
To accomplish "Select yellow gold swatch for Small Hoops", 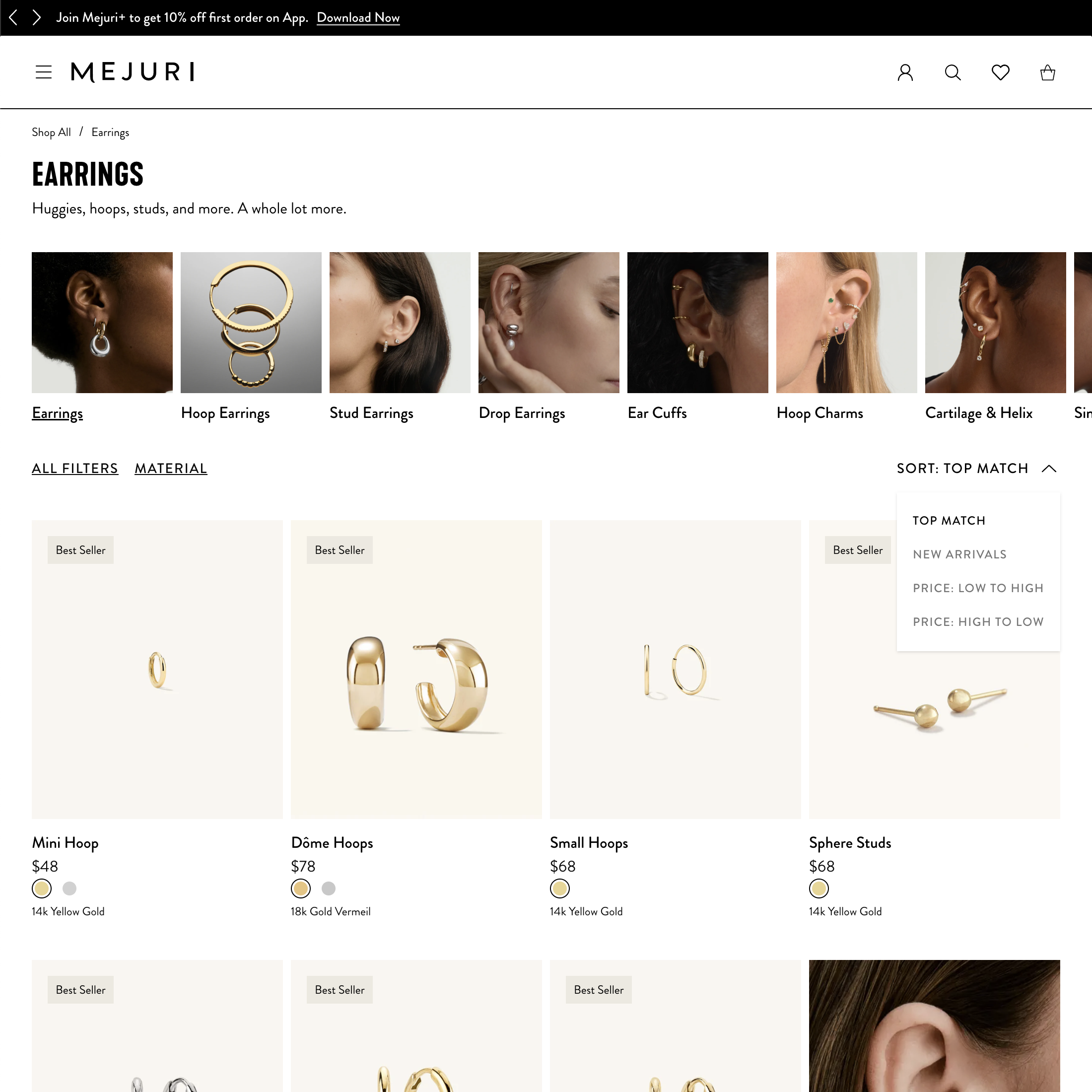I will 559,888.
